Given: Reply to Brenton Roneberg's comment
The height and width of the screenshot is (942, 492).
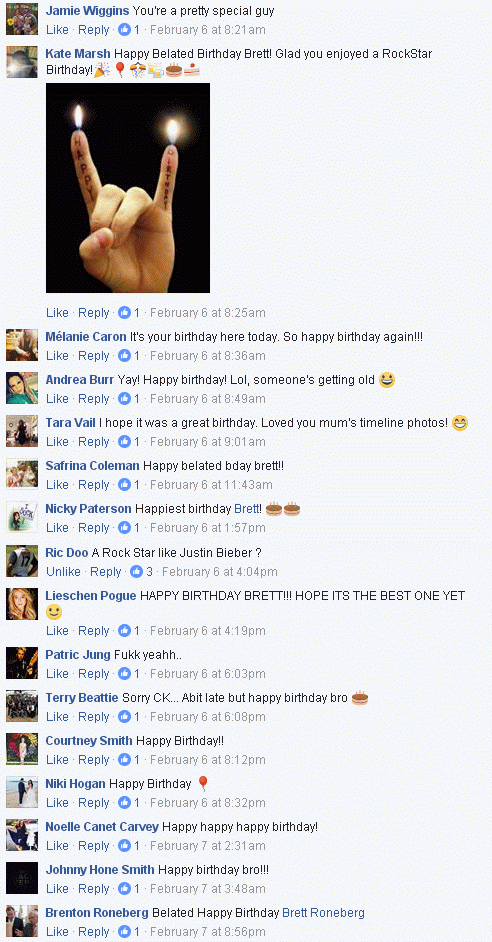Looking at the screenshot, I should [x=94, y=932].
